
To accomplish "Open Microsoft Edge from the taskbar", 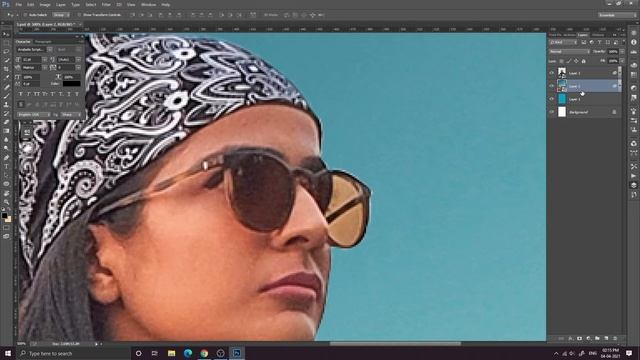I will point(188,353).
